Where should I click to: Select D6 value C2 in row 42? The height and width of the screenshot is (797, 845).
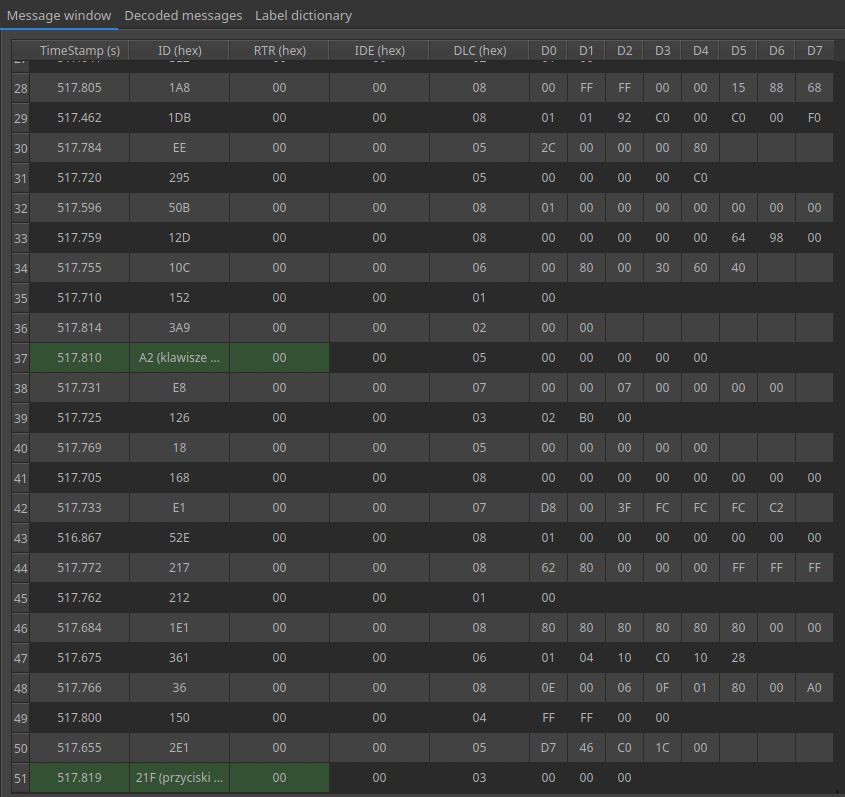[776, 508]
